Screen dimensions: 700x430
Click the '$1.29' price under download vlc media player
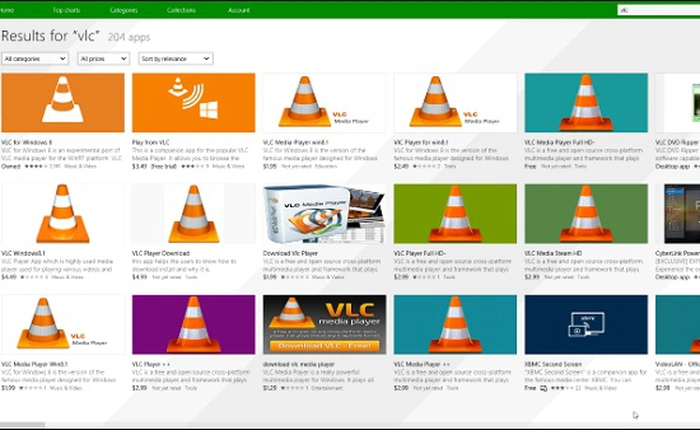point(270,388)
